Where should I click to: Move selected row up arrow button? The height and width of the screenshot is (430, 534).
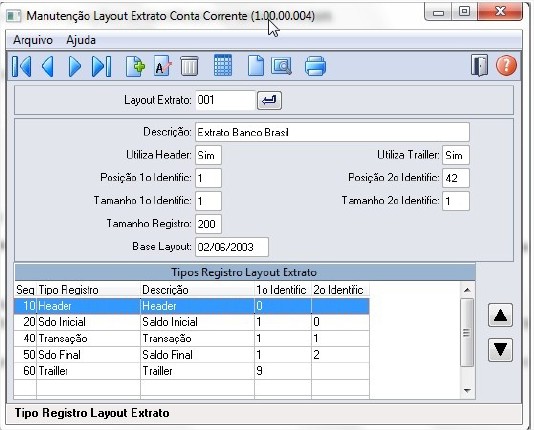pyautogui.click(x=500, y=316)
